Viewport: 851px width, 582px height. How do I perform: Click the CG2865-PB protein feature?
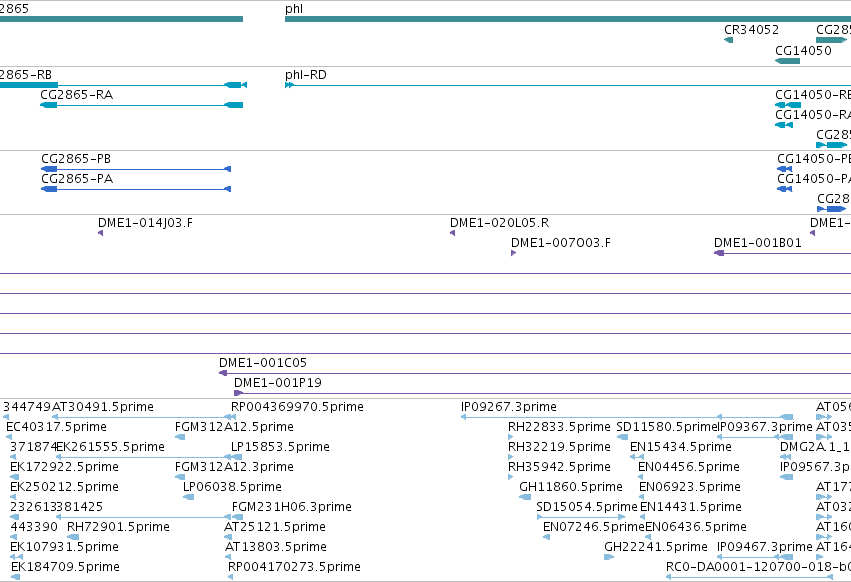coord(136,169)
